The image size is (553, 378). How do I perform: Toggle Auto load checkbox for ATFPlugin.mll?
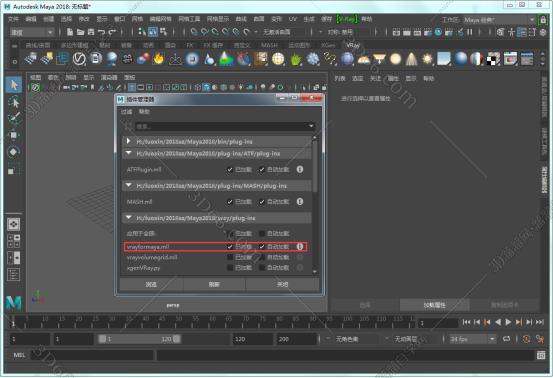point(262,170)
